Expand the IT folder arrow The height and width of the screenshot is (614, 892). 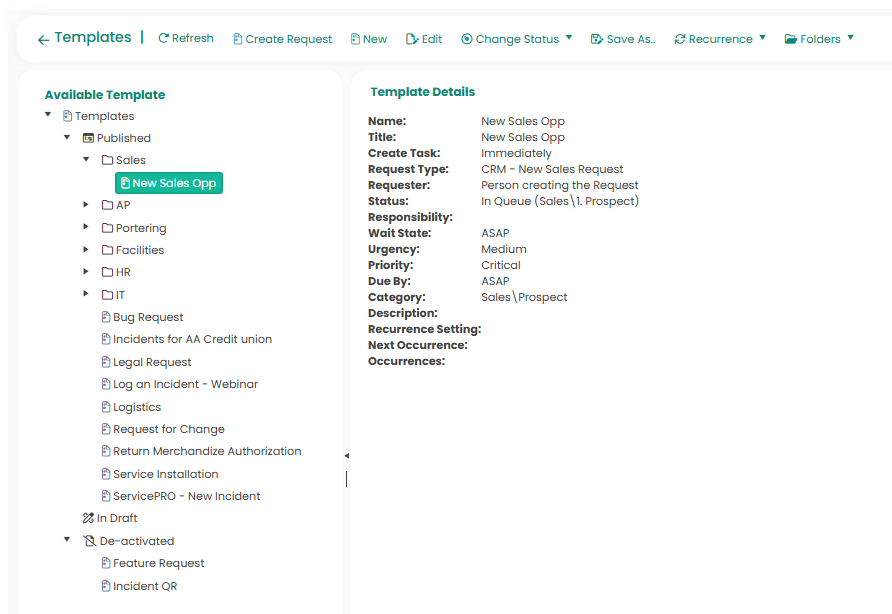point(86,294)
